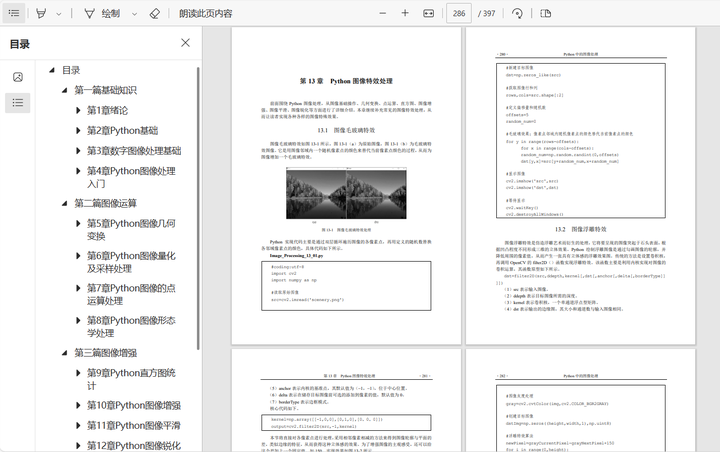720x452 pixels.
Task: Go to 第4章Python图像处理入门 entry
Action: [131, 177]
